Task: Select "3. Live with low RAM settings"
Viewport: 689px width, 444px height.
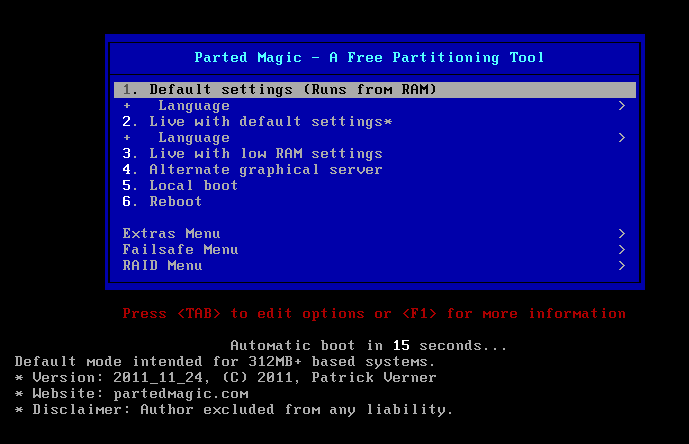Action: click(375, 154)
